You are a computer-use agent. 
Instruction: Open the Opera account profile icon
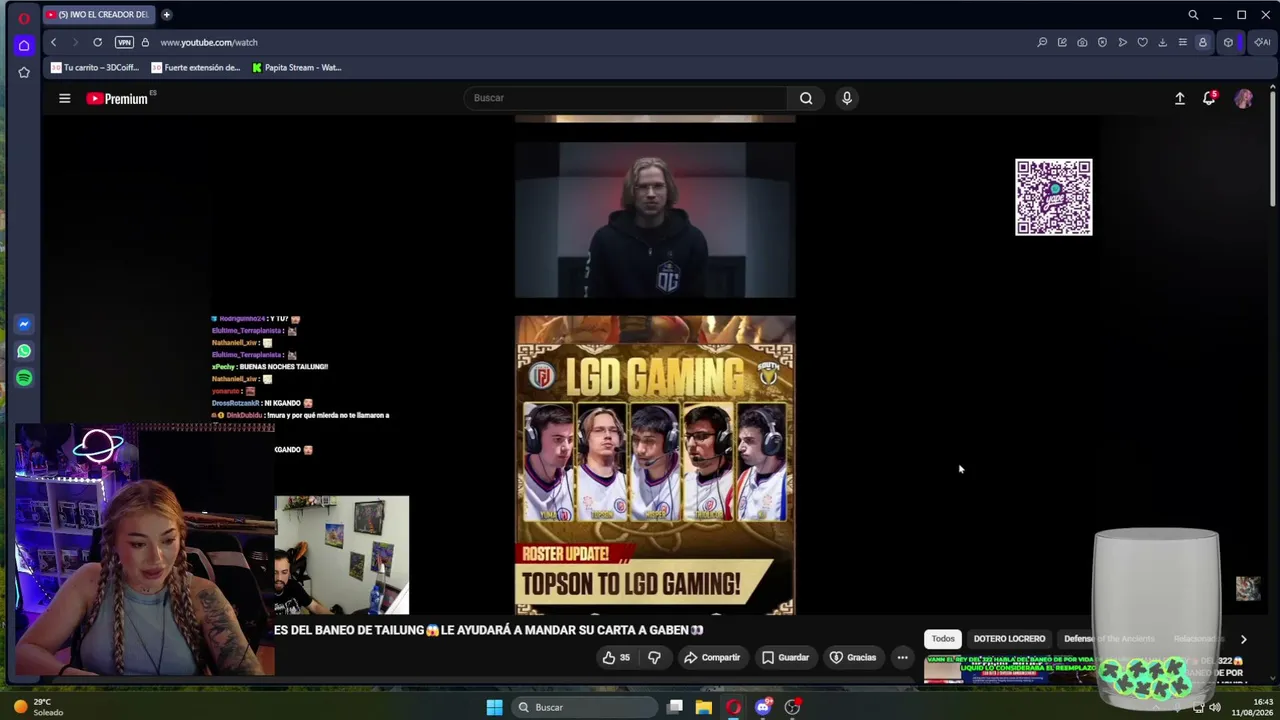[1203, 42]
